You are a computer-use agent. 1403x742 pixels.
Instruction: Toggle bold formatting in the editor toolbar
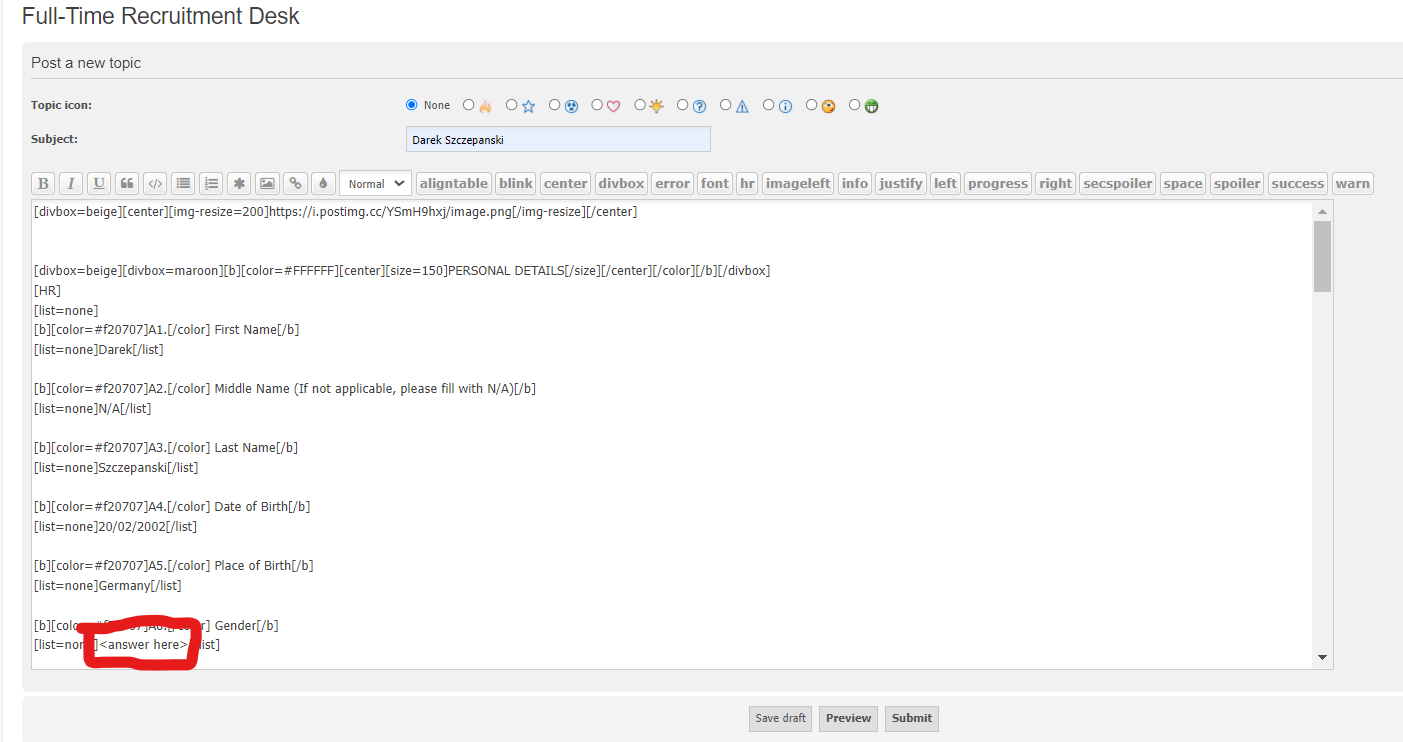click(x=43, y=184)
